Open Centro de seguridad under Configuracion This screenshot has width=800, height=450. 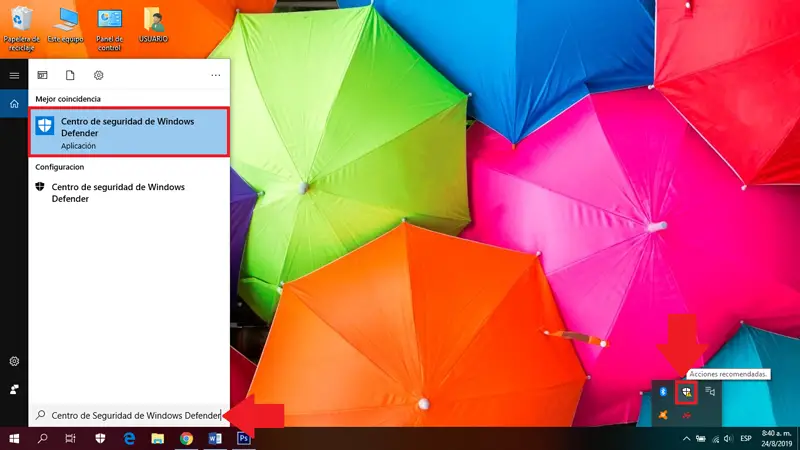[129, 193]
